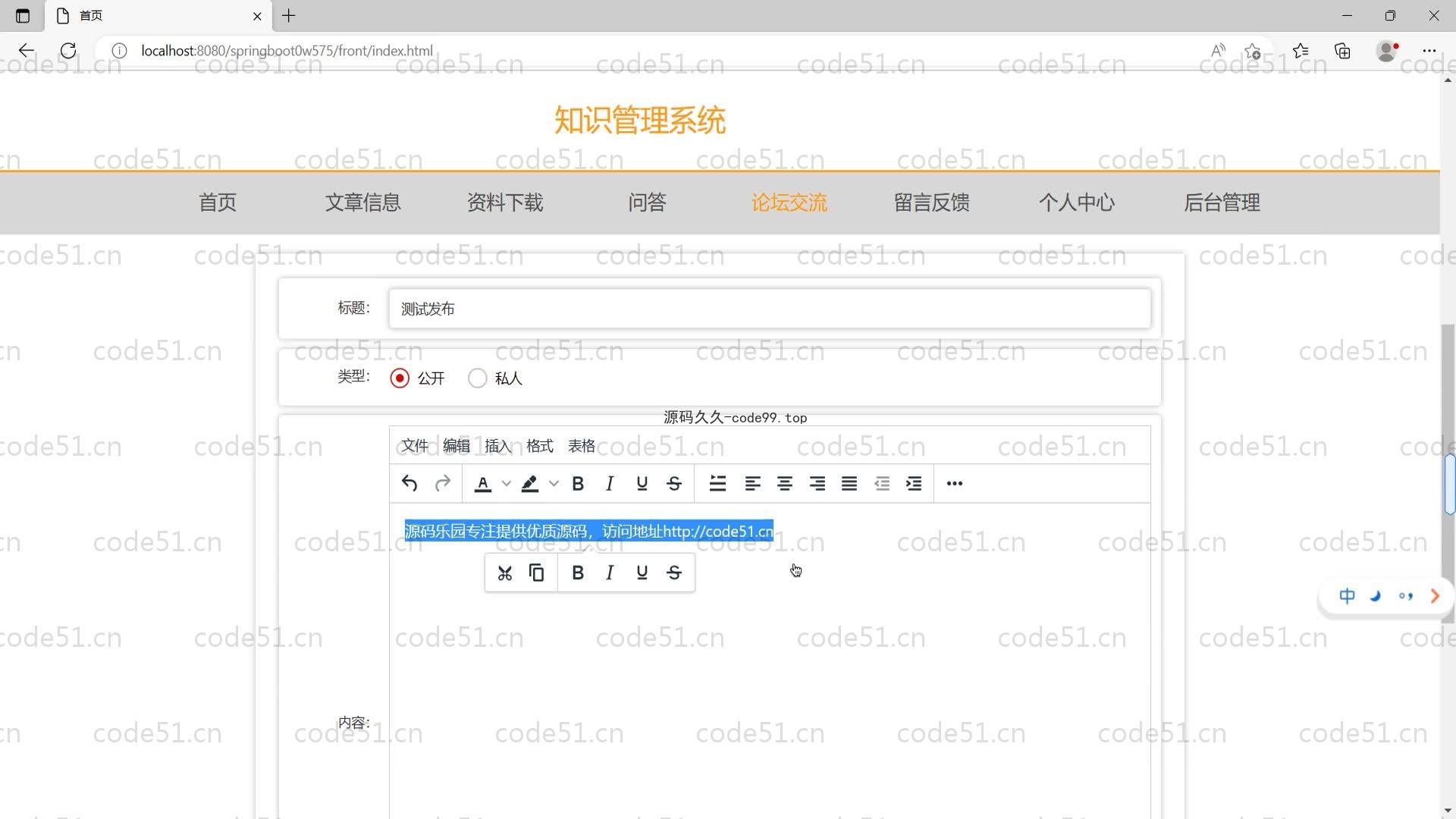Toggle bold in the main toolbar
The image size is (1456, 819).
578,483
